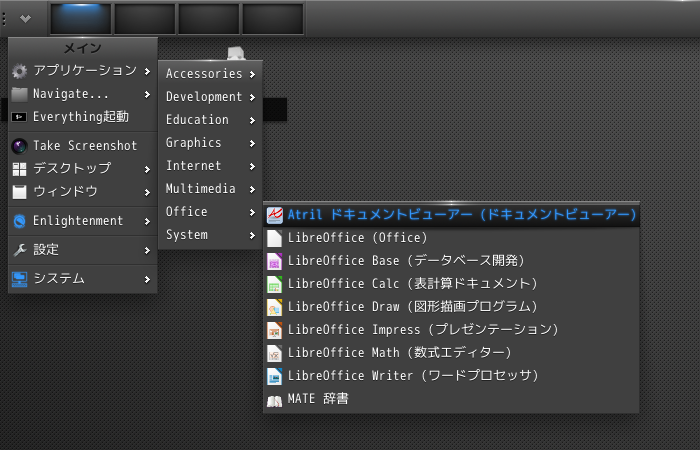The image size is (700, 450).
Task: Expand the Accessories submenu arrow
Action: click(x=252, y=74)
